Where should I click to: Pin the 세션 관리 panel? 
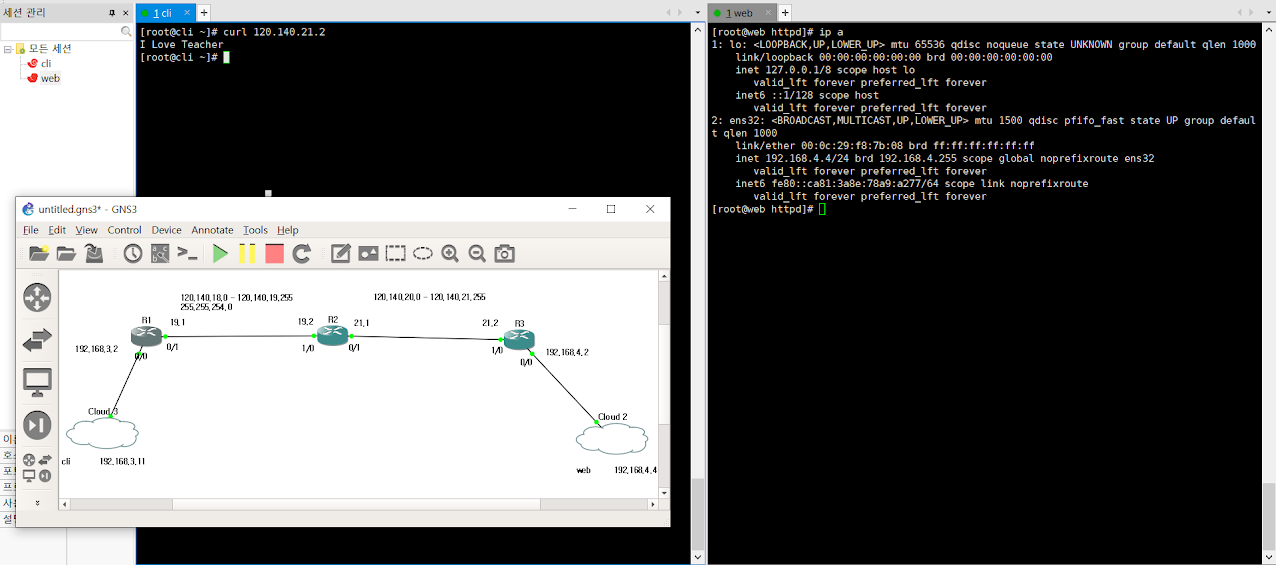(112, 13)
